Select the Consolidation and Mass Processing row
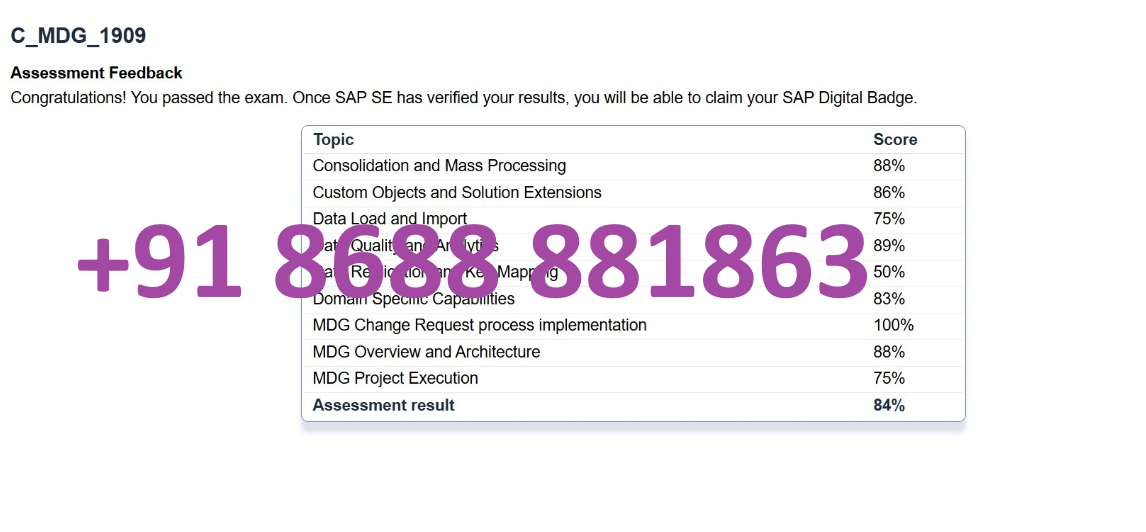Screen dimensions: 1146x532 (633, 166)
